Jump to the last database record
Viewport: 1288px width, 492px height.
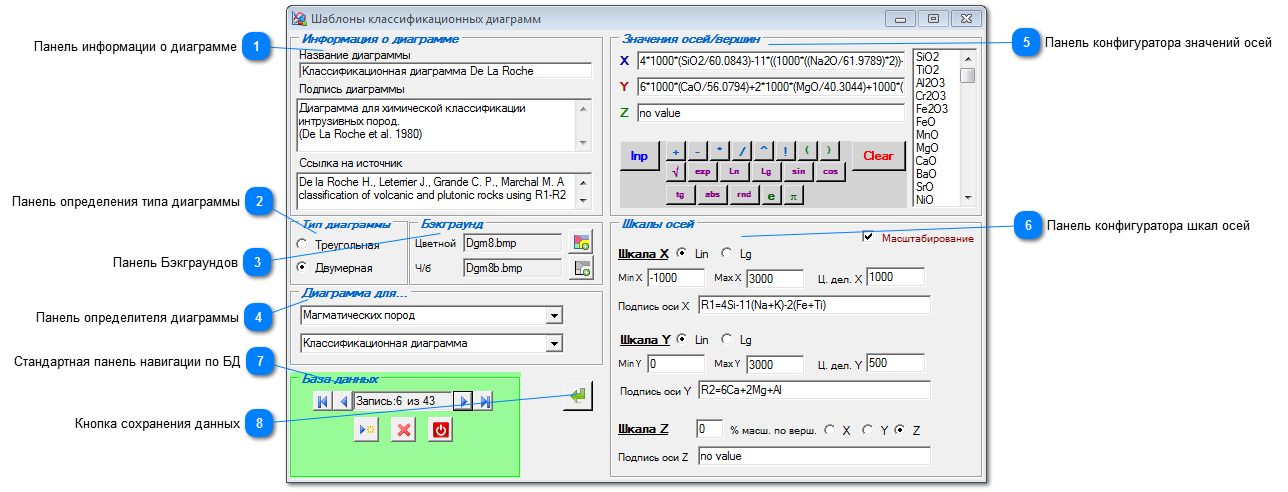pos(484,401)
